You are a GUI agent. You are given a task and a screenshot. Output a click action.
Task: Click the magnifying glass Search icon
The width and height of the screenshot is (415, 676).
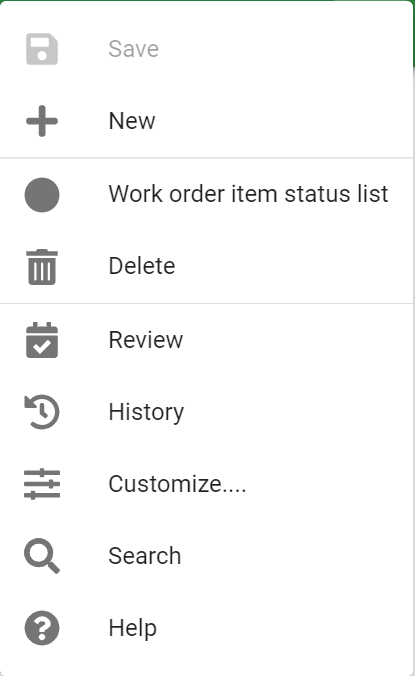click(42, 556)
